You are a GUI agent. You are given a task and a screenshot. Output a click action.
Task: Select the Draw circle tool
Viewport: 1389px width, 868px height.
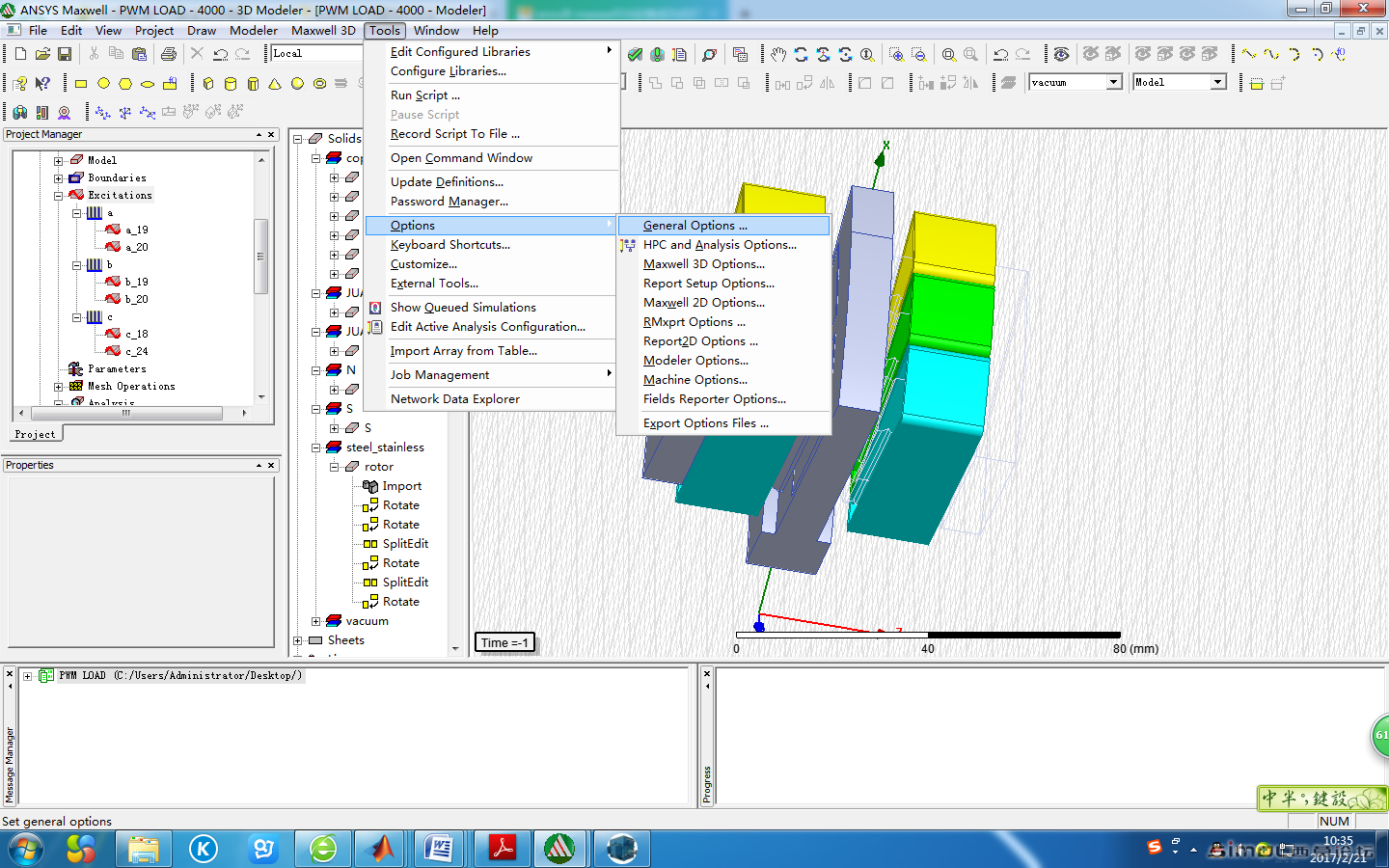click(x=103, y=84)
